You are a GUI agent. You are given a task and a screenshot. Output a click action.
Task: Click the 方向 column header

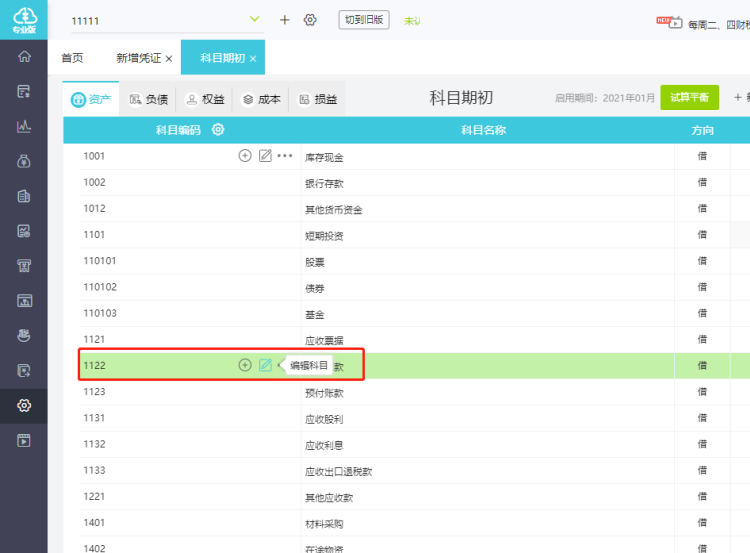[x=702, y=130]
